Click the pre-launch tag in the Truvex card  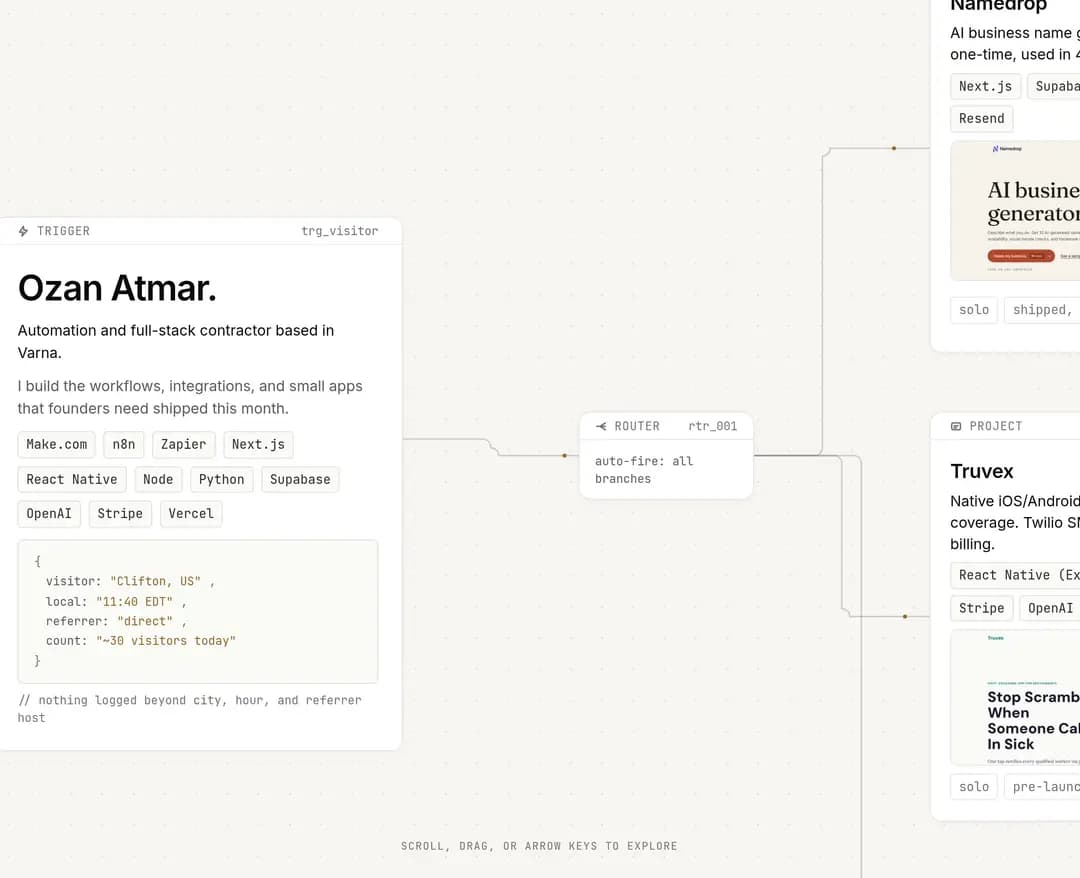pos(1042,786)
